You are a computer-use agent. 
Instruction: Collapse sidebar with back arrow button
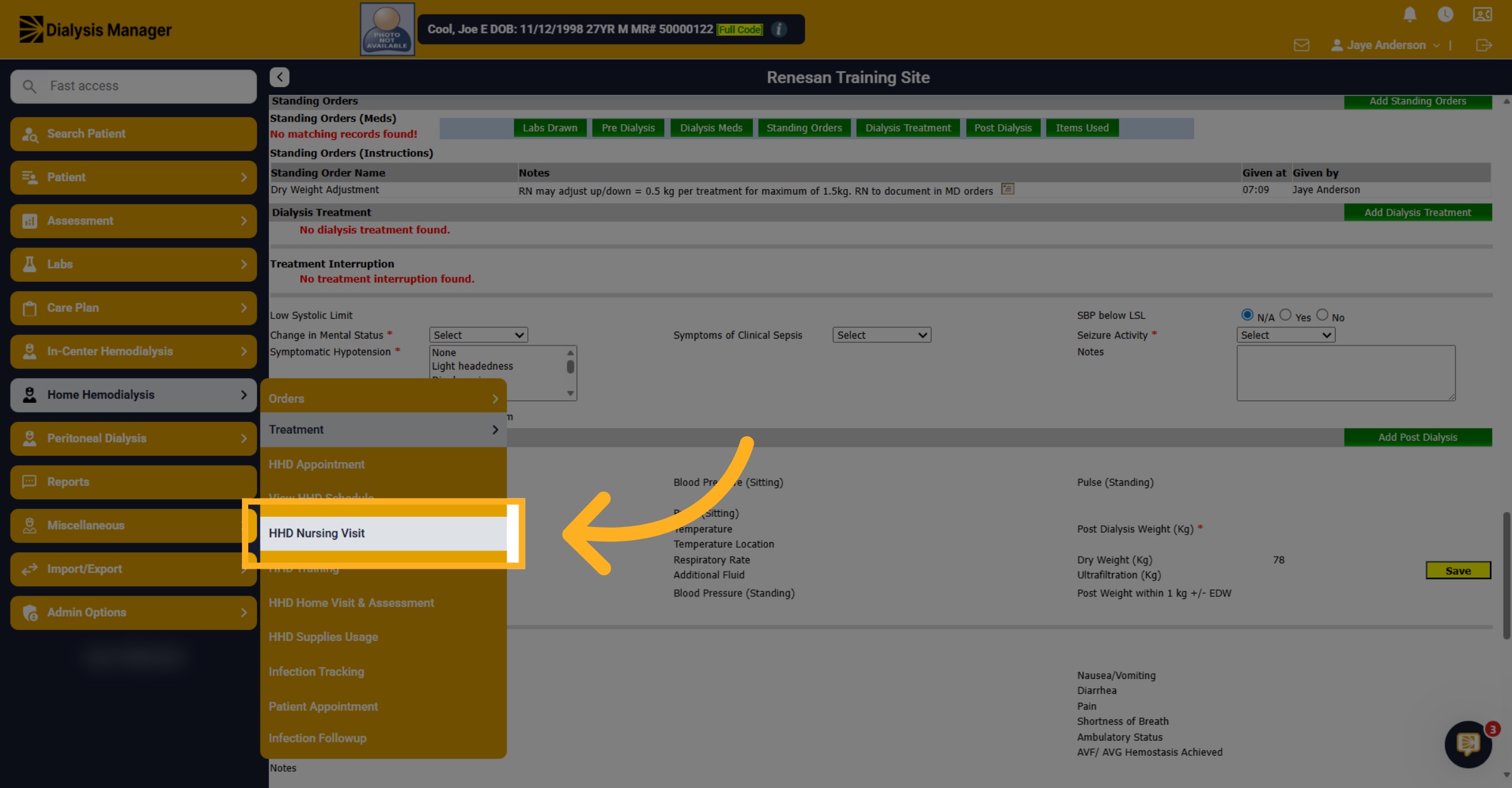[x=280, y=77]
